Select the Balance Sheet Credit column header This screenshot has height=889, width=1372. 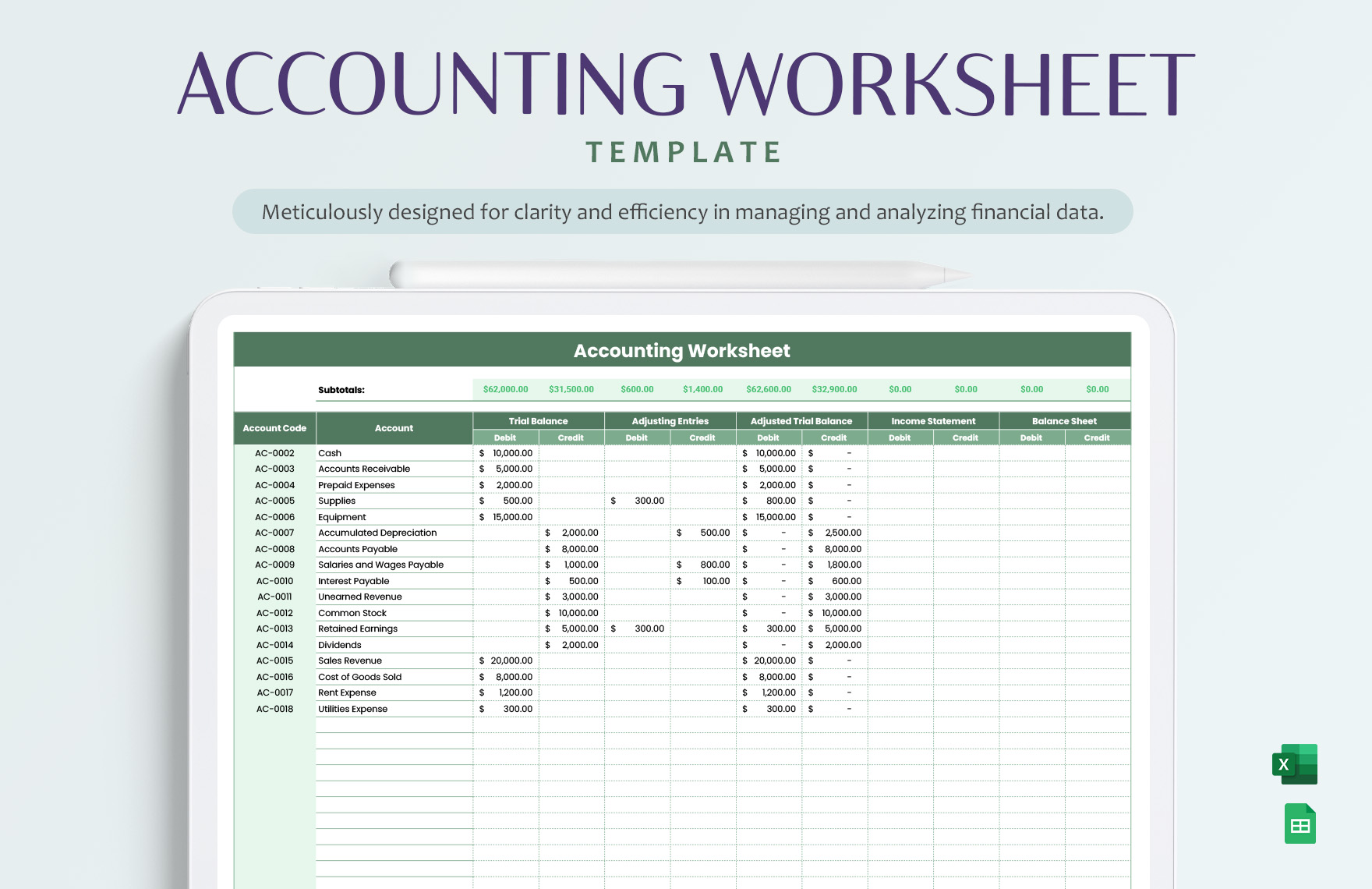click(1098, 437)
